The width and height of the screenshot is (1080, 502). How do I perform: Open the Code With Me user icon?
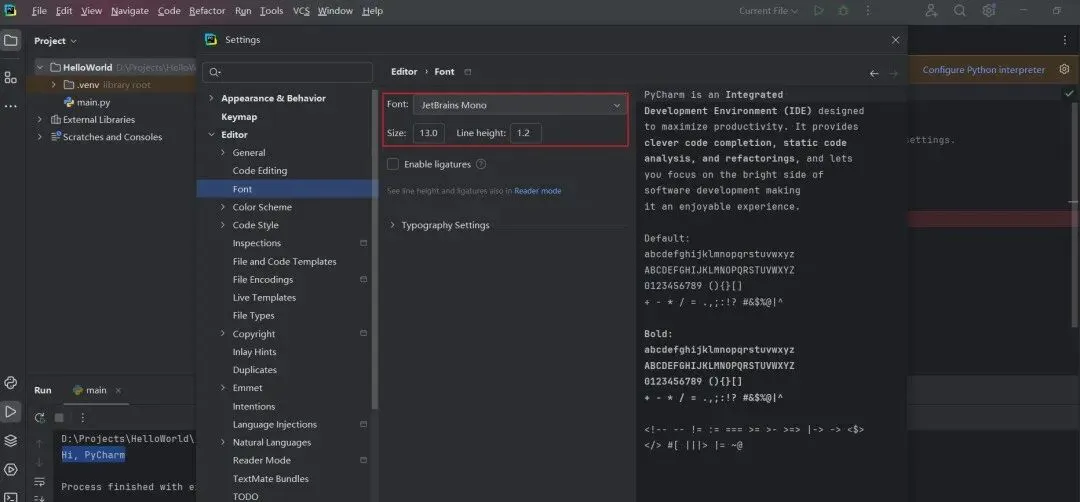tap(932, 11)
